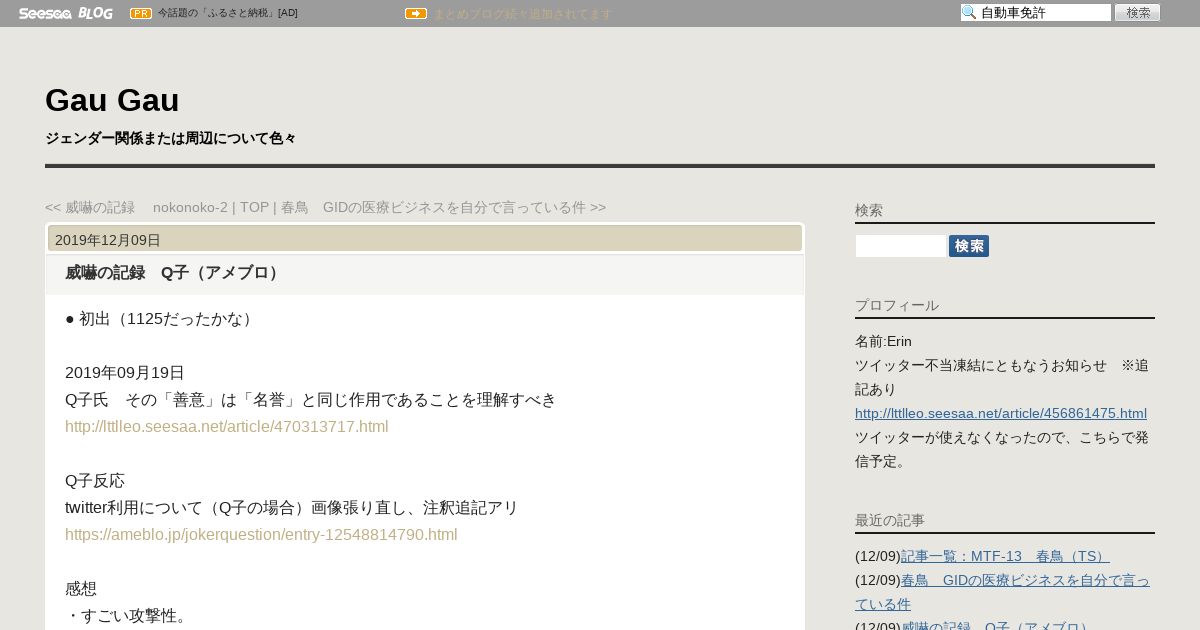Click the text 2019年09月19日 in article
1200x630 pixels.
[125, 373]
